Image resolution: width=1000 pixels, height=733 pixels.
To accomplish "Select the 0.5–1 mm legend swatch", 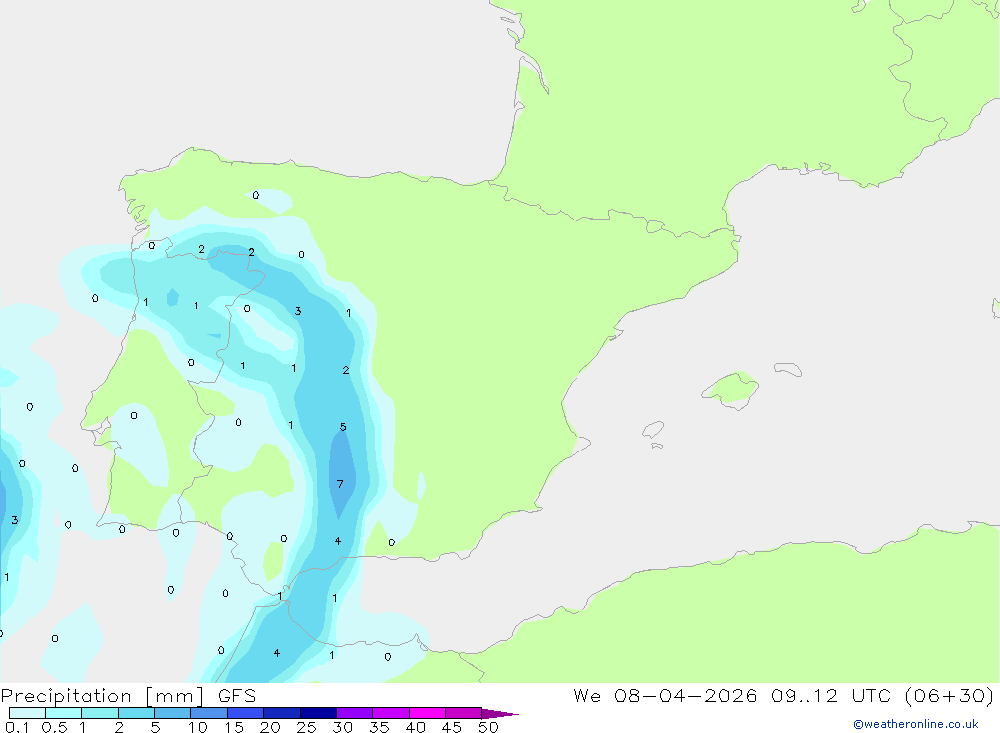I will [x=63, y=713].
